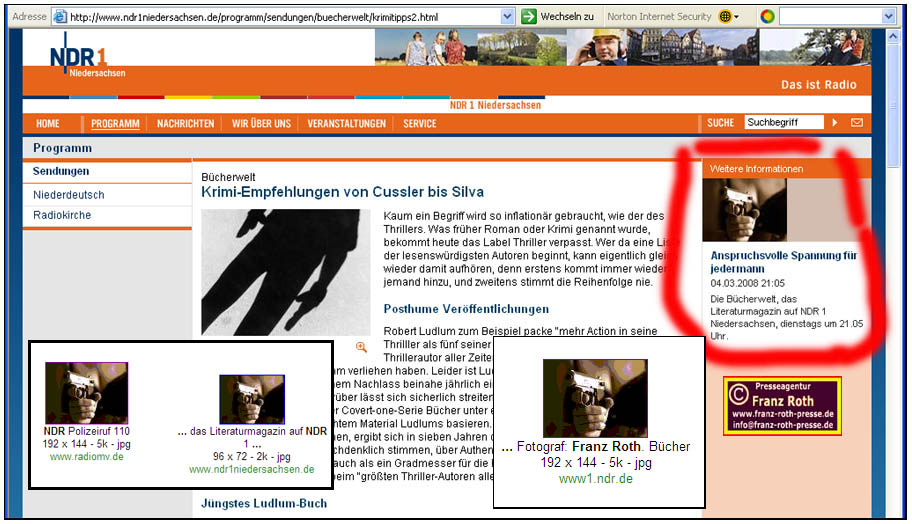Open the HOME navigation item
Viewport: 912px width, 524px height.
(48, 123)
